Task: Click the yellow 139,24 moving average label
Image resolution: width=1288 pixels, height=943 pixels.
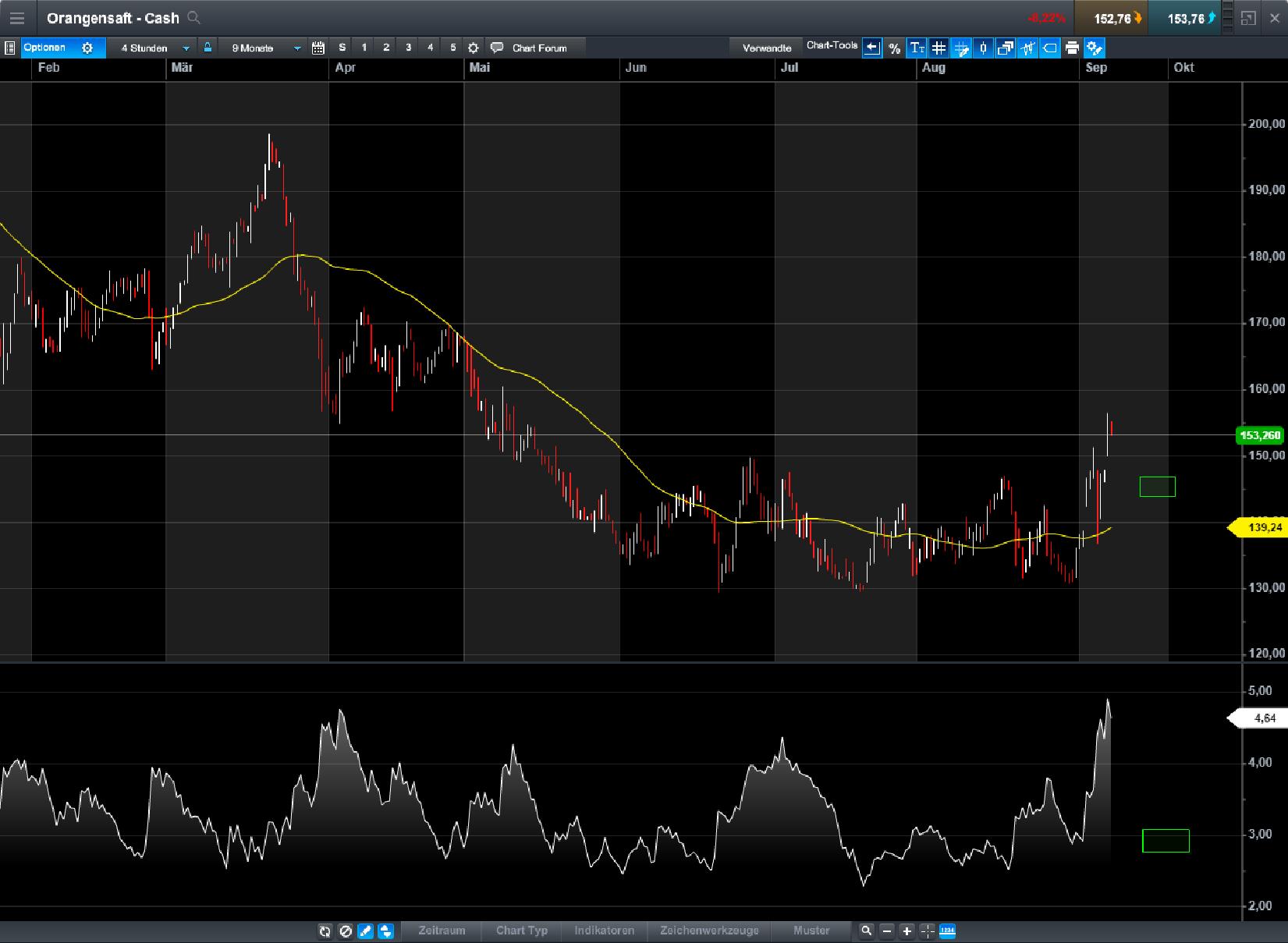Action: (1263, 528)
